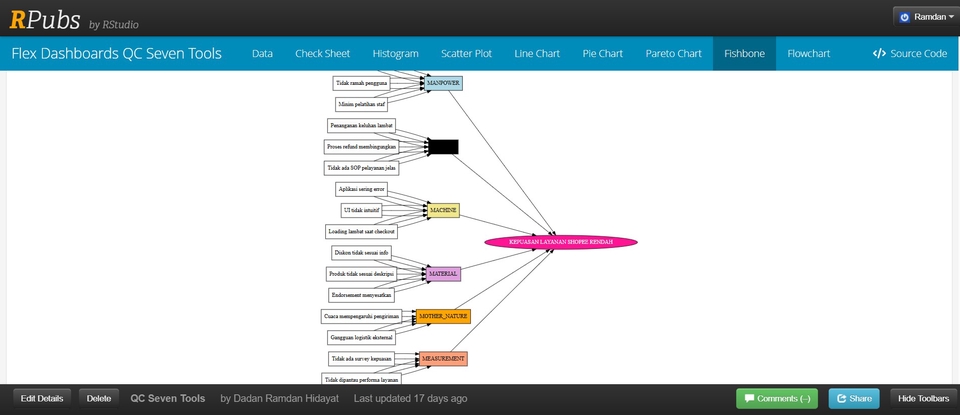Click the Flex Dashboards QC Seven Tools title

(x=116, y=53)
